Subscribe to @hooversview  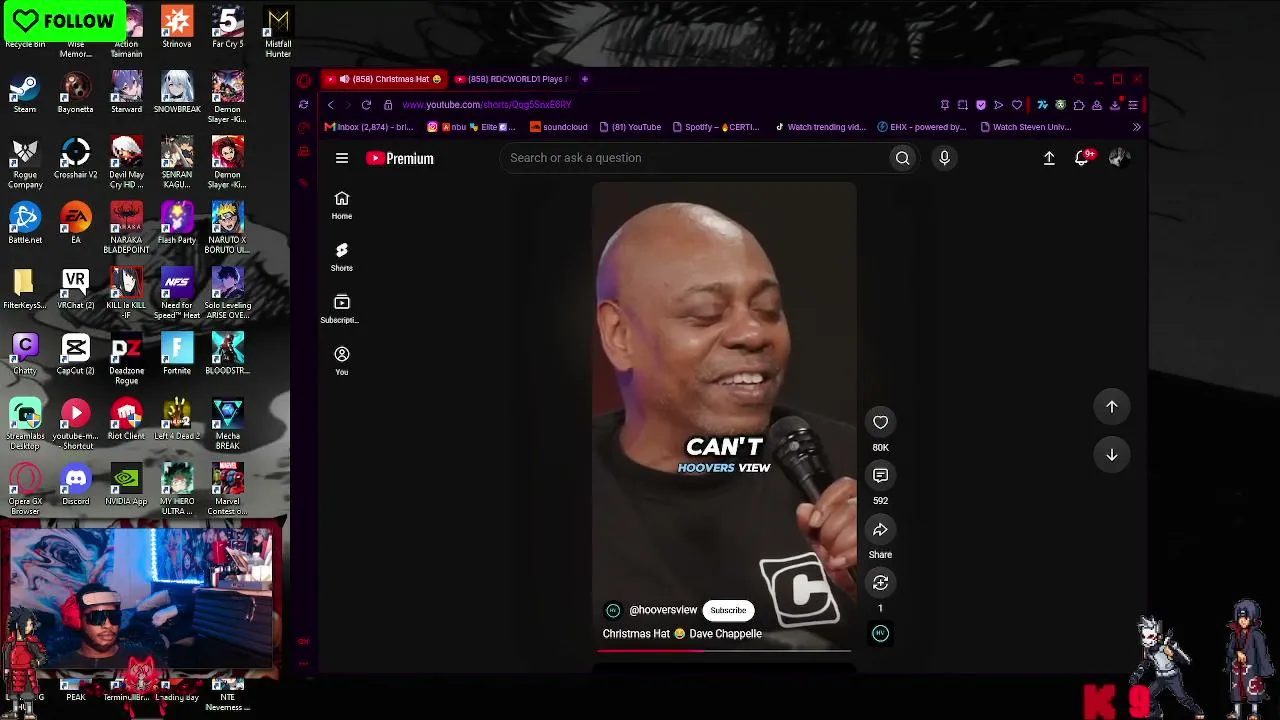[x=728, y=610]
